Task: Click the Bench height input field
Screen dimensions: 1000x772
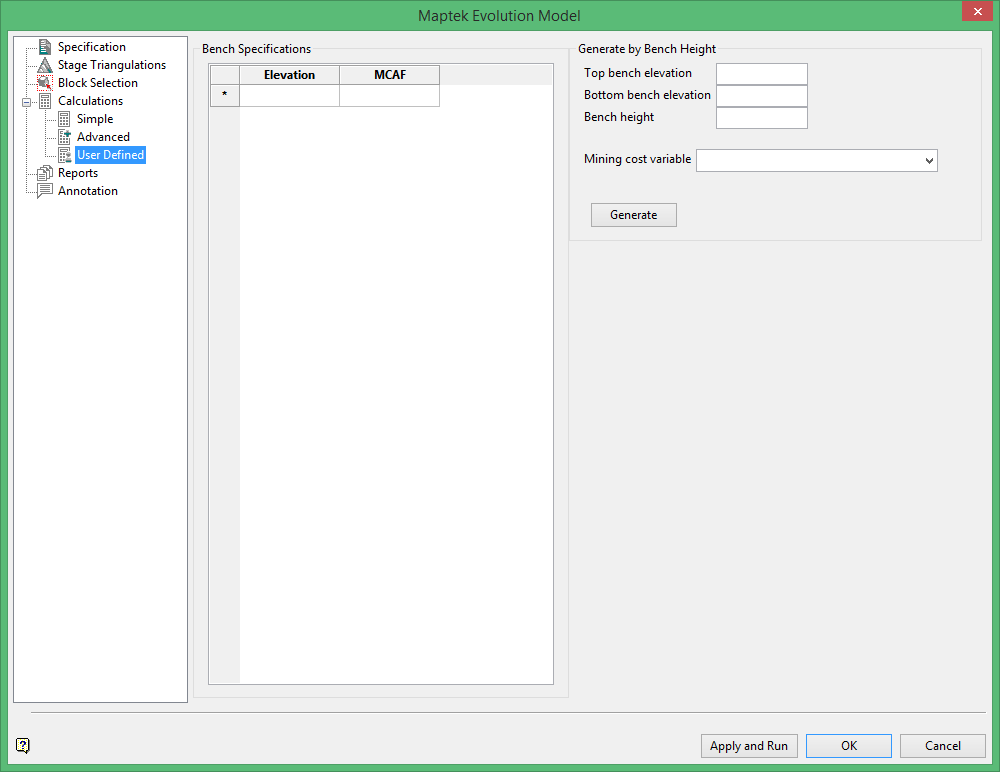Action: click(x=761, y=117)
